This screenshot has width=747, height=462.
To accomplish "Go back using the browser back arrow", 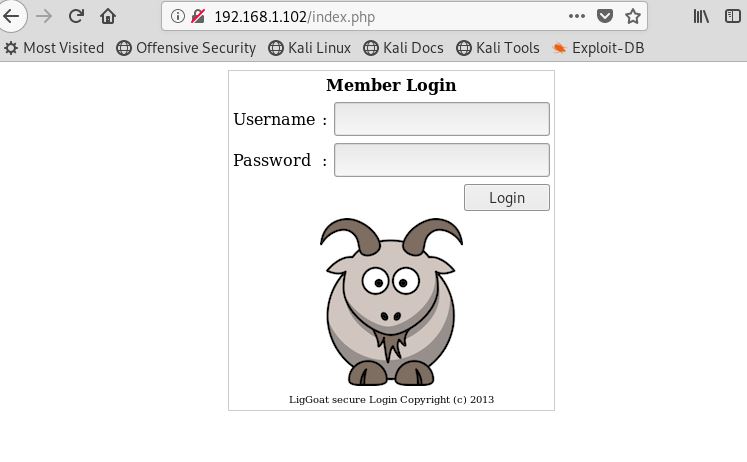I will (11, 16).
